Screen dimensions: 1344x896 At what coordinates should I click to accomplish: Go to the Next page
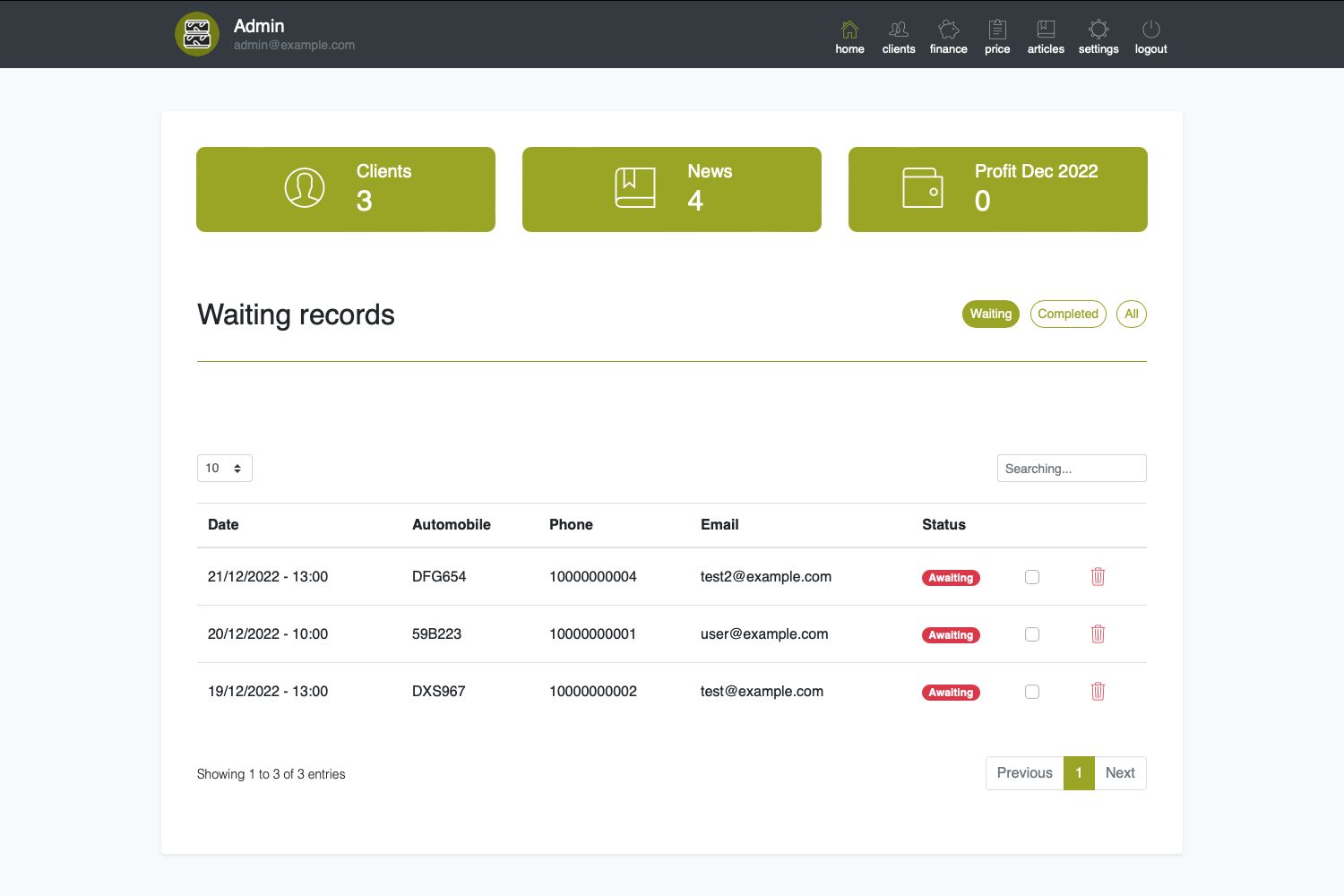point(1120,773)
